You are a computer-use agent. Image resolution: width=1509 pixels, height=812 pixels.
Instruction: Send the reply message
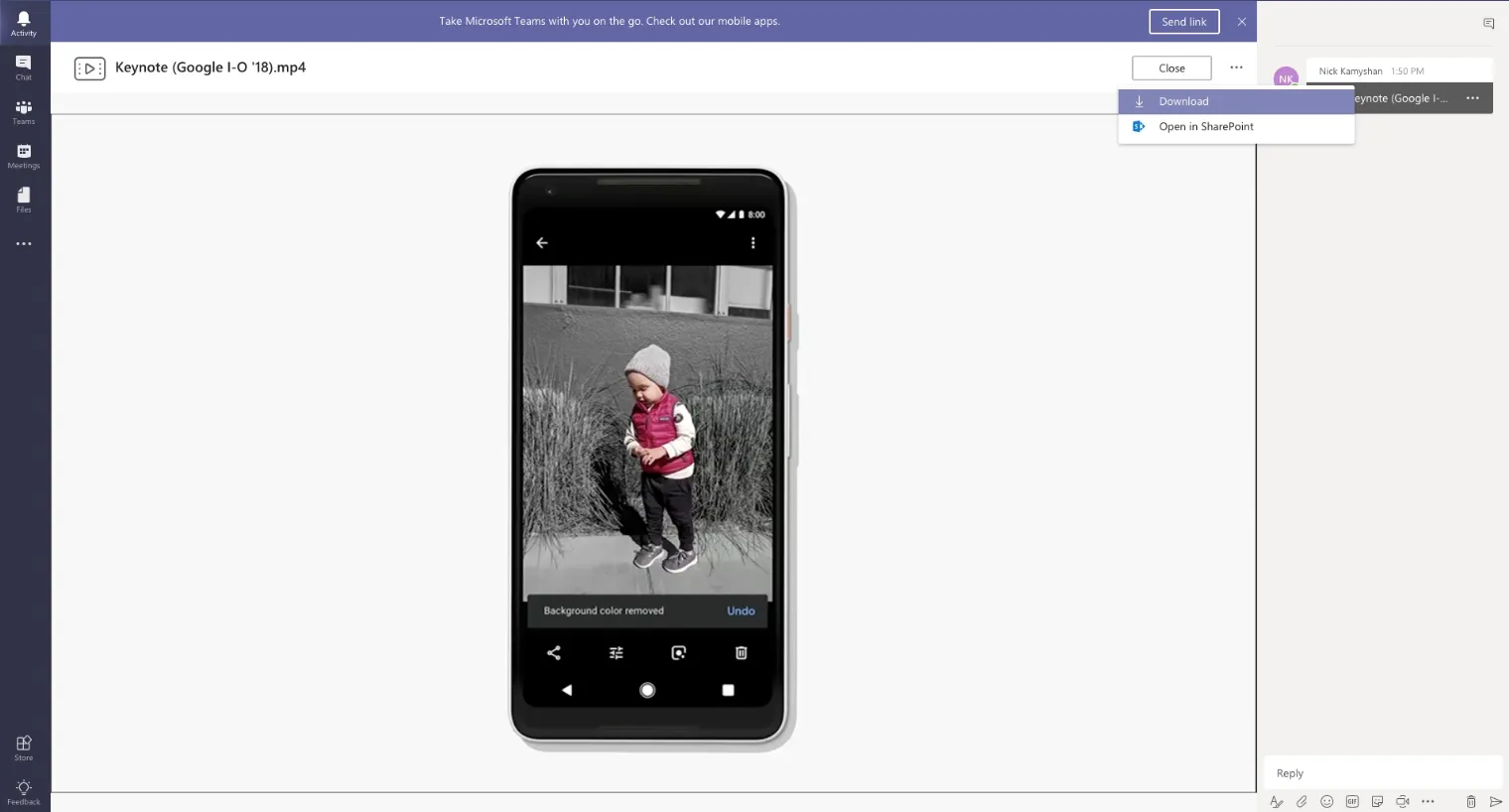(1495, 801)
